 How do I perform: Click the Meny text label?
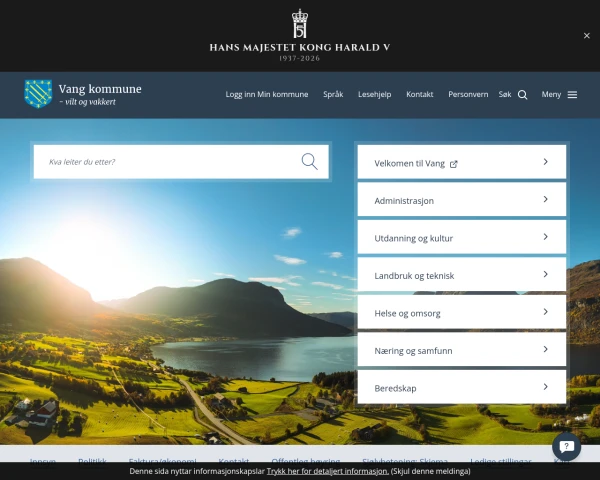551,95
